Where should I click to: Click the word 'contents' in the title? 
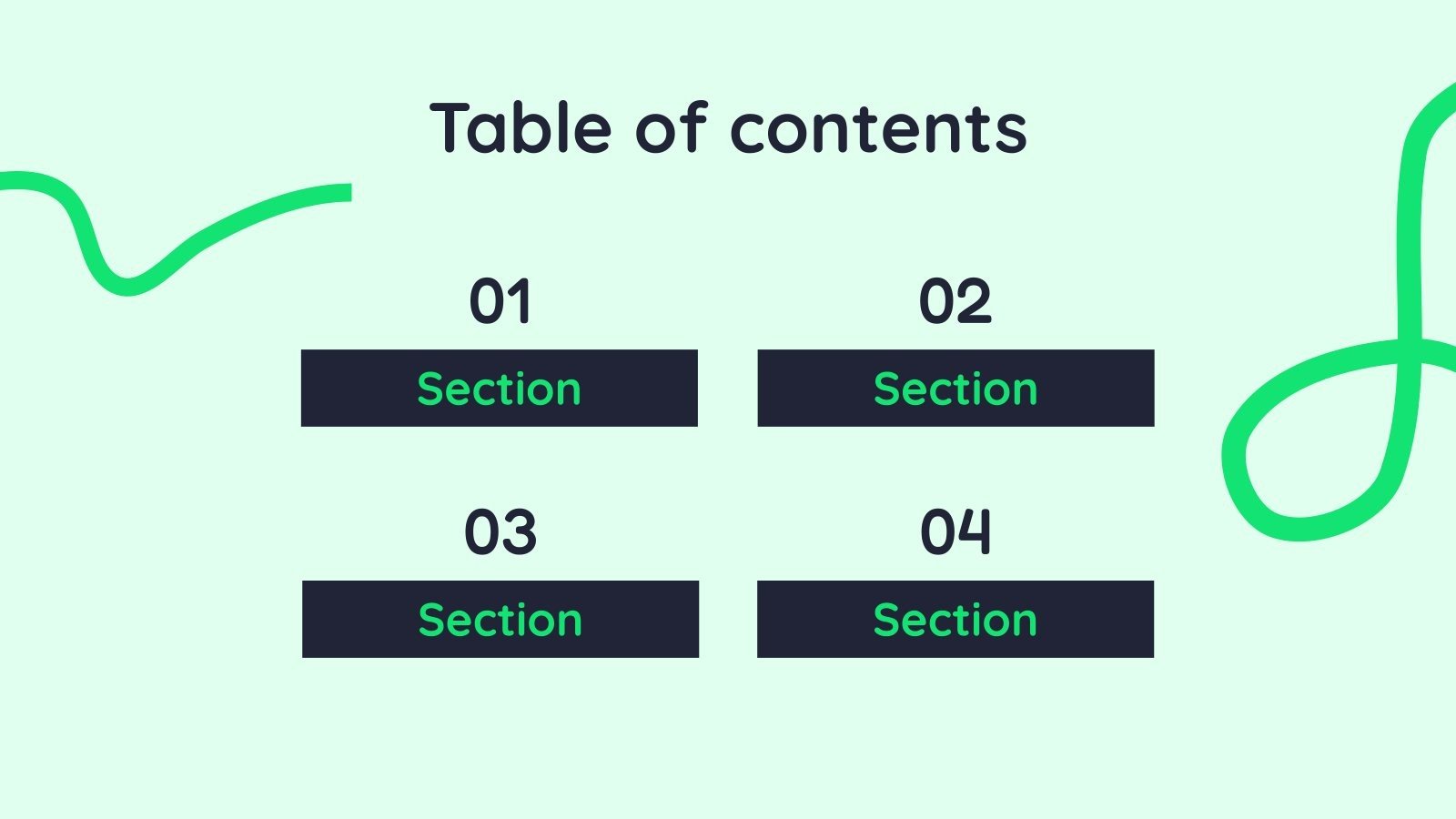879,129
